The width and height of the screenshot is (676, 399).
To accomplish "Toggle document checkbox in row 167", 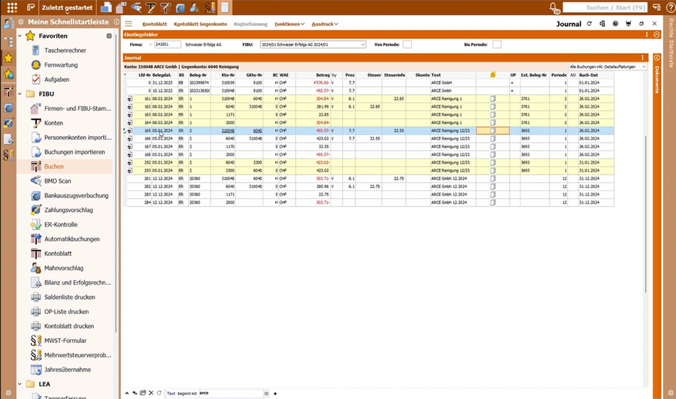I will pyautogui.click(x=493, y=147).
